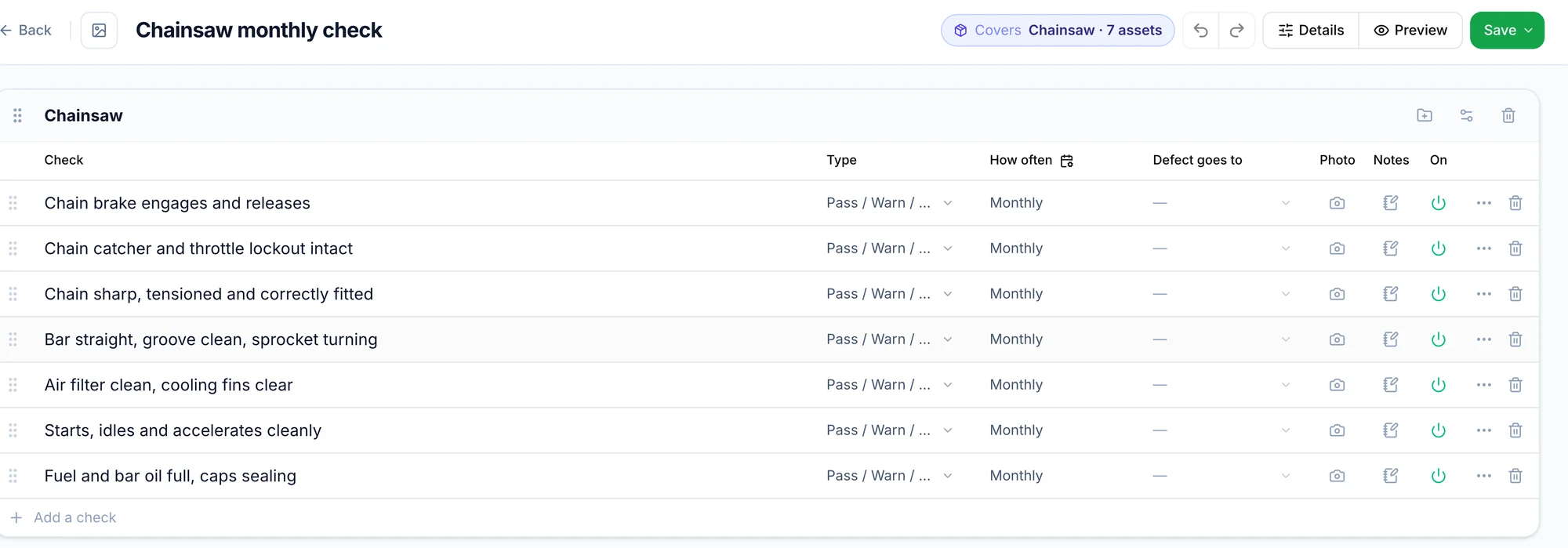Screen dimensions: 1568x548
Task: Toggle photo icon for Air filter clean row
Action: pyautogui.click(x=1338, y=385)
